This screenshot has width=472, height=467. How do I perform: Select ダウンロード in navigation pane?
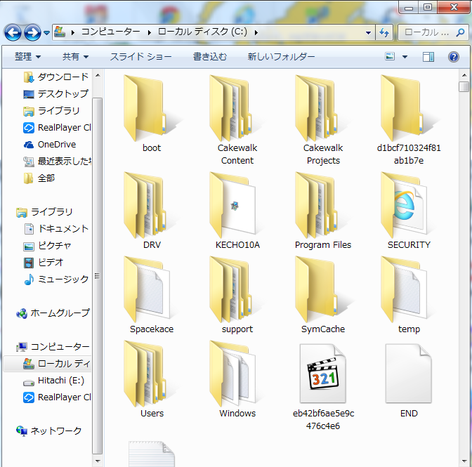pyautogui.click(x=56, y=77)
